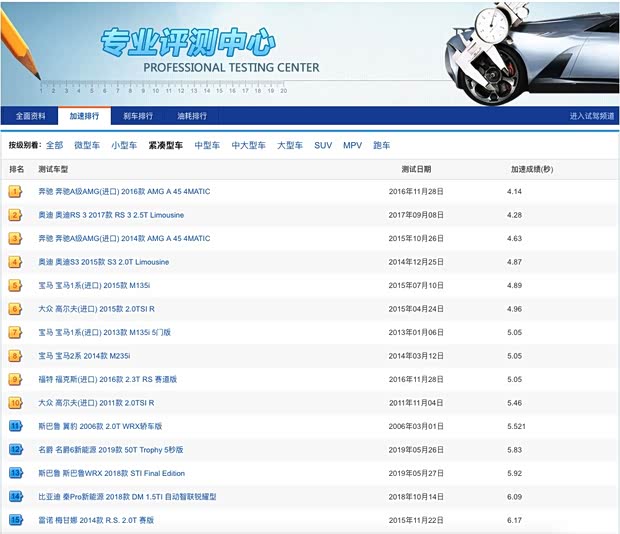
Task: Click the blue rank 15 badge
Action: (16, 520)
